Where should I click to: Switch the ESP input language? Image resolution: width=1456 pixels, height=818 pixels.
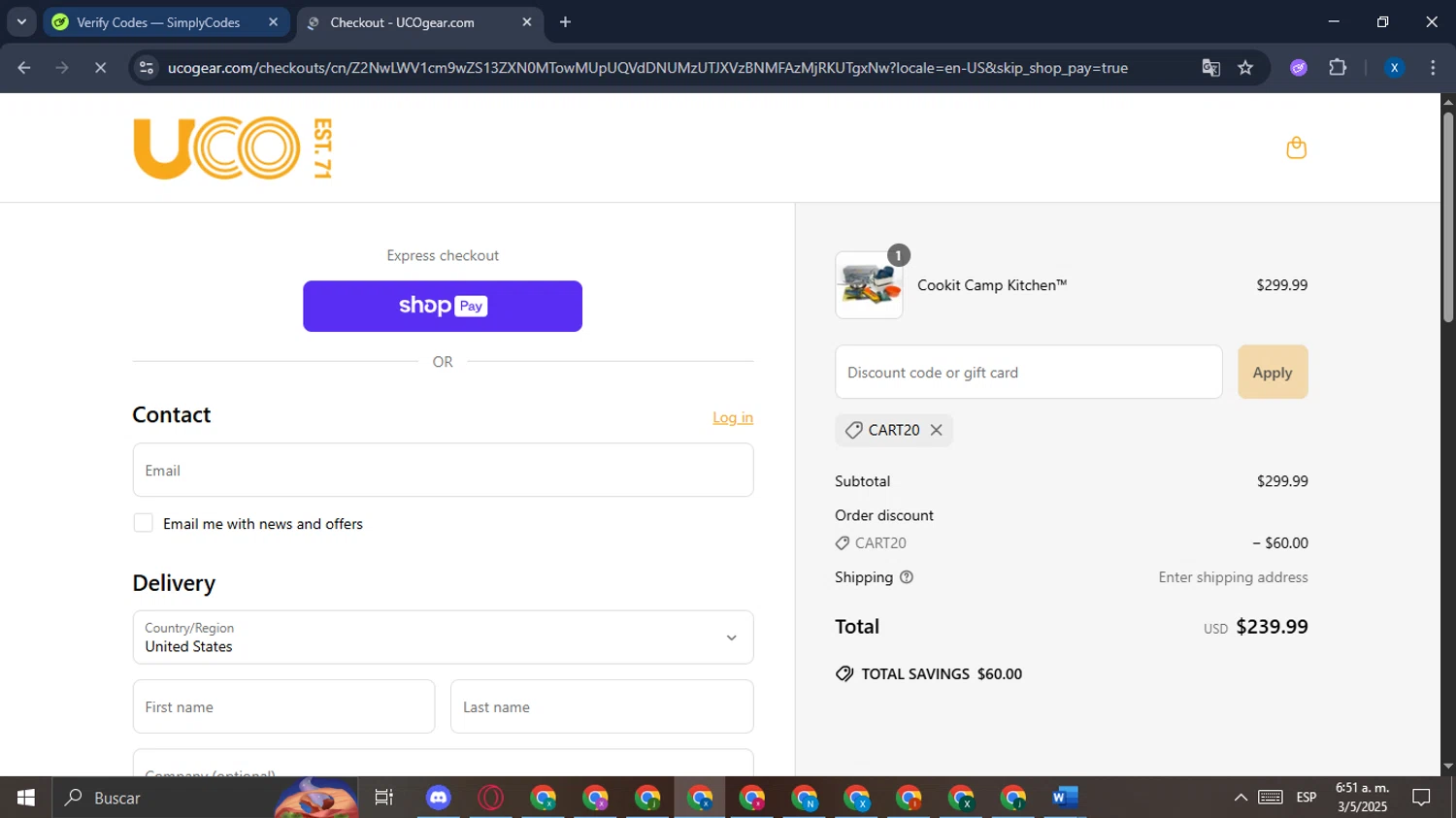1307,798
